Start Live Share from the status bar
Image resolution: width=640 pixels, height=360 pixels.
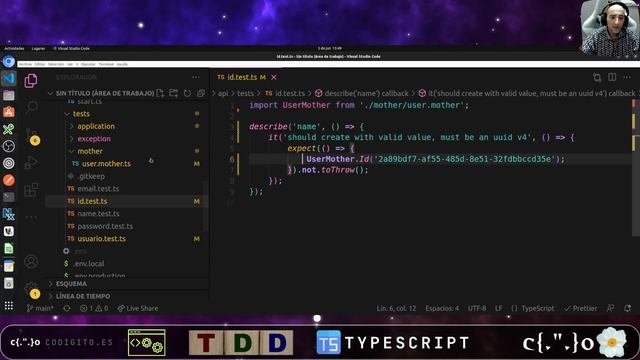[138, 309]
